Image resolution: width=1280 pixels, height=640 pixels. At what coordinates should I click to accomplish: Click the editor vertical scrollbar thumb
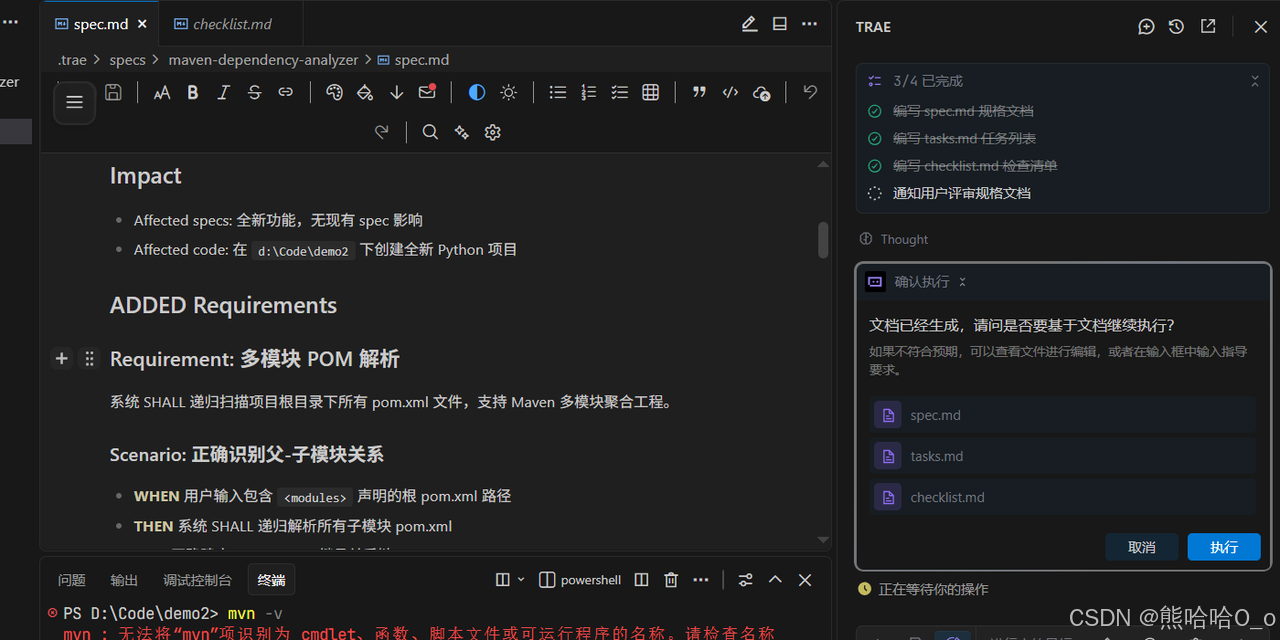(823, 240)
